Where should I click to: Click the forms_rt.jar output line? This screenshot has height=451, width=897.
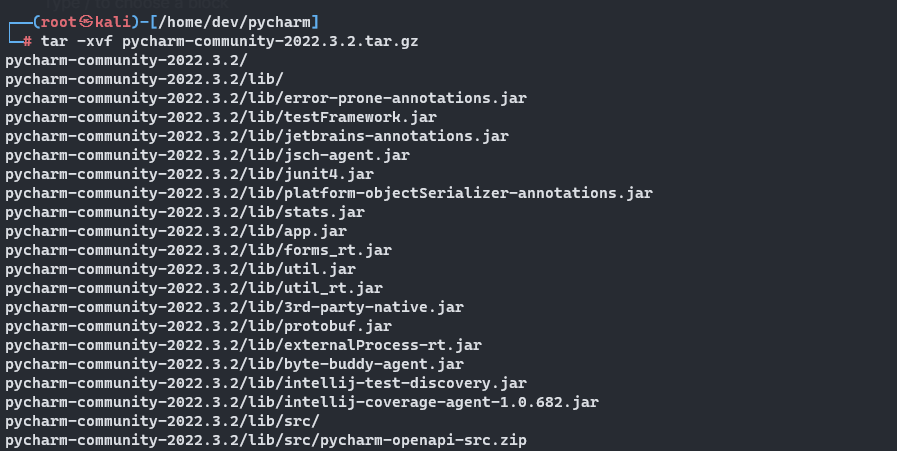pyautogui.click(x=198, y=250)
